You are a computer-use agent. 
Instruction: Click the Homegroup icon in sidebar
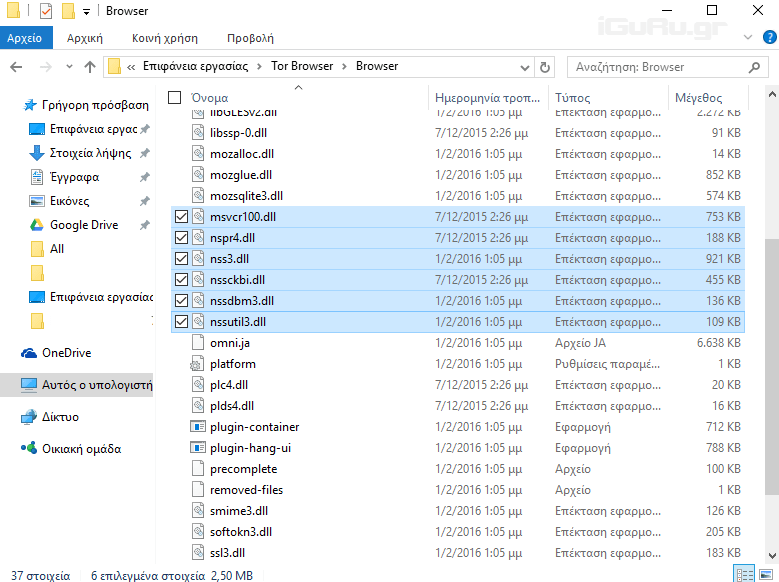(29, 448)
